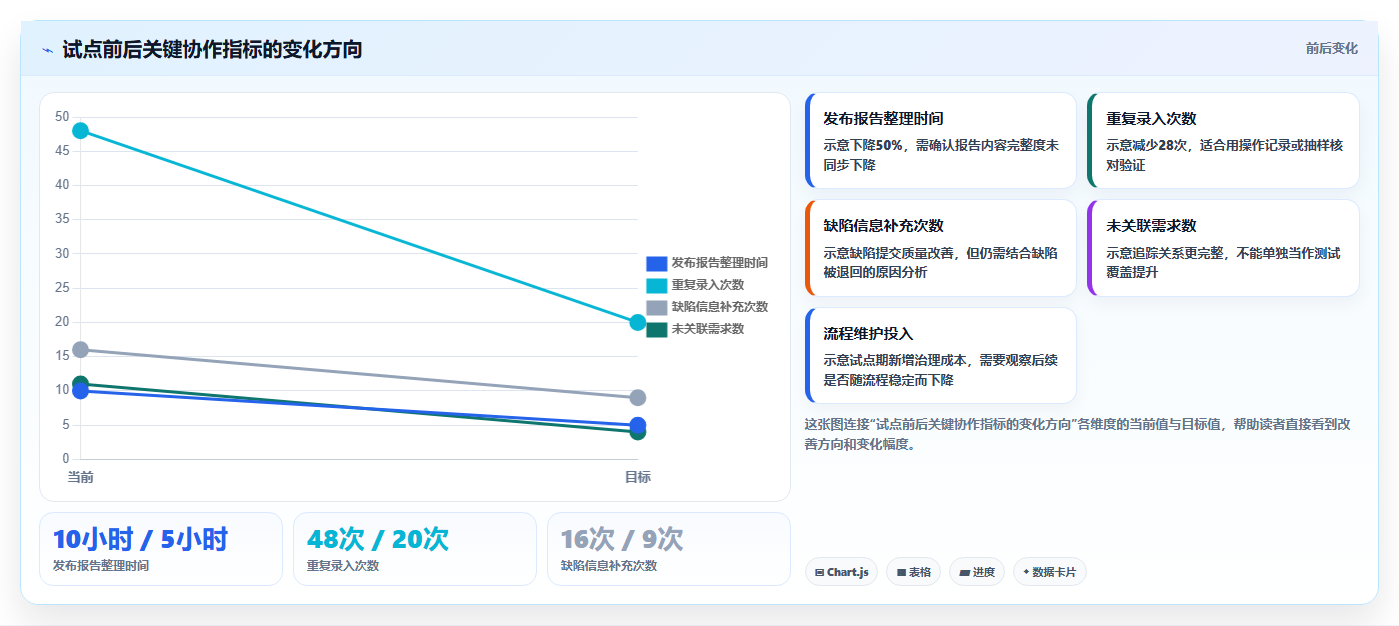The width and height of the screenshot is (1399, 626).
Task: Click the chart title 试点前后关键协作指标的变化方向
Action: 212,49
